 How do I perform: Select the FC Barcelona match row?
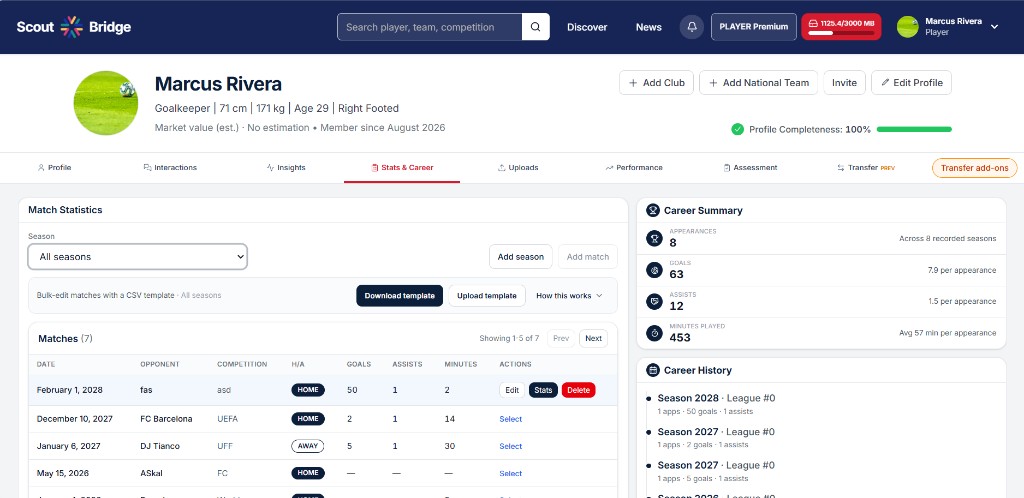point(511,419)
